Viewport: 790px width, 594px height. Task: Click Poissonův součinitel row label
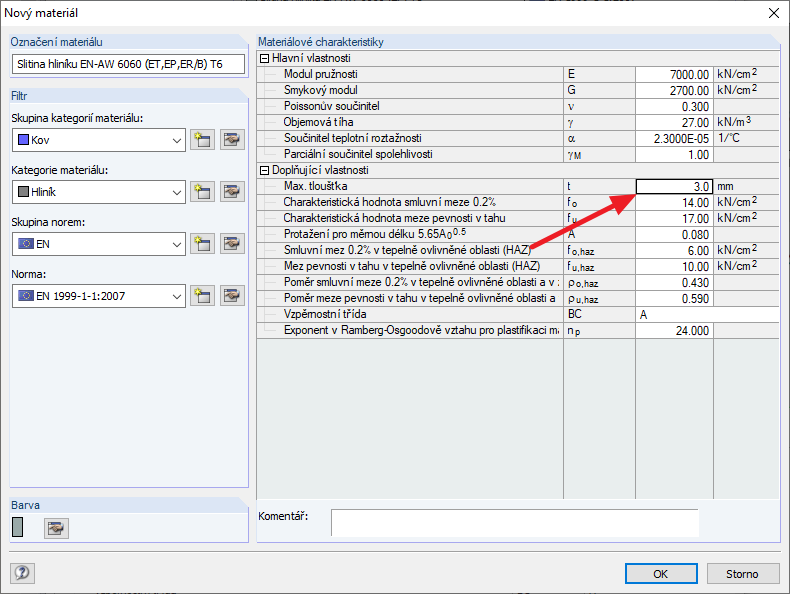pos(332,106)
